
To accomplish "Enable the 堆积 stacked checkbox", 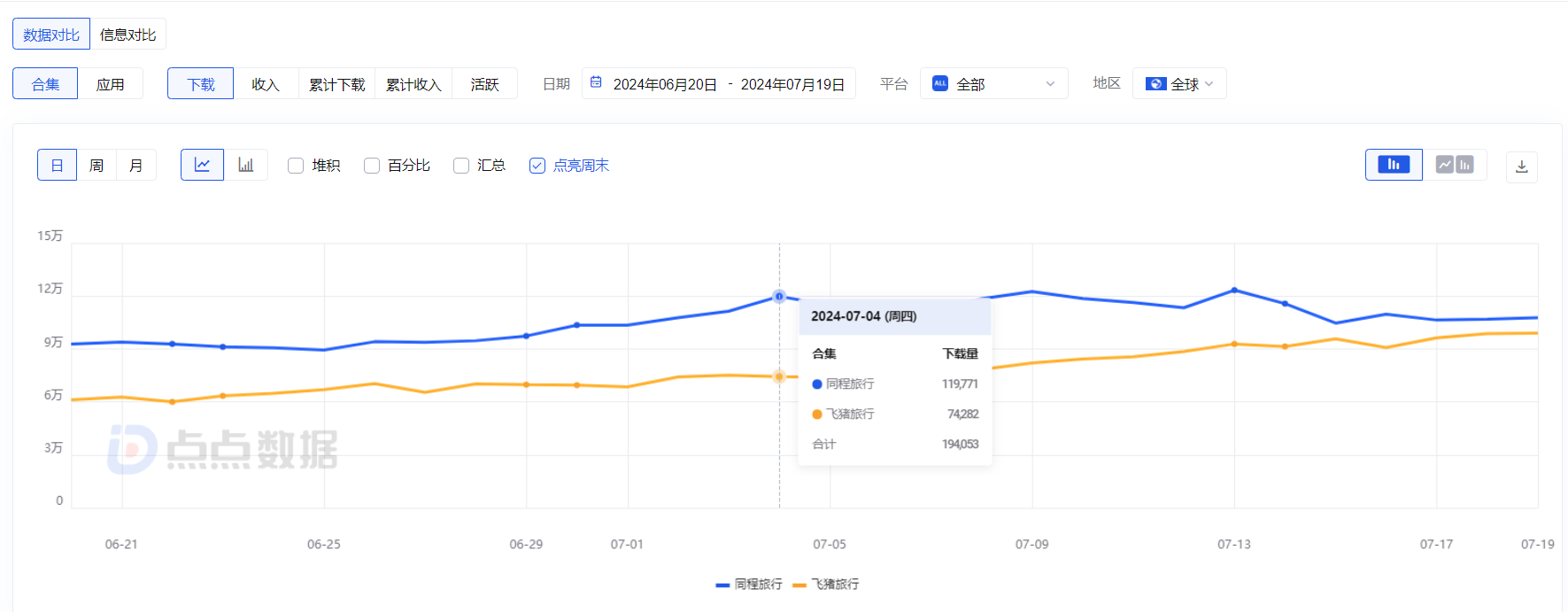I will (x=296, y=166).
